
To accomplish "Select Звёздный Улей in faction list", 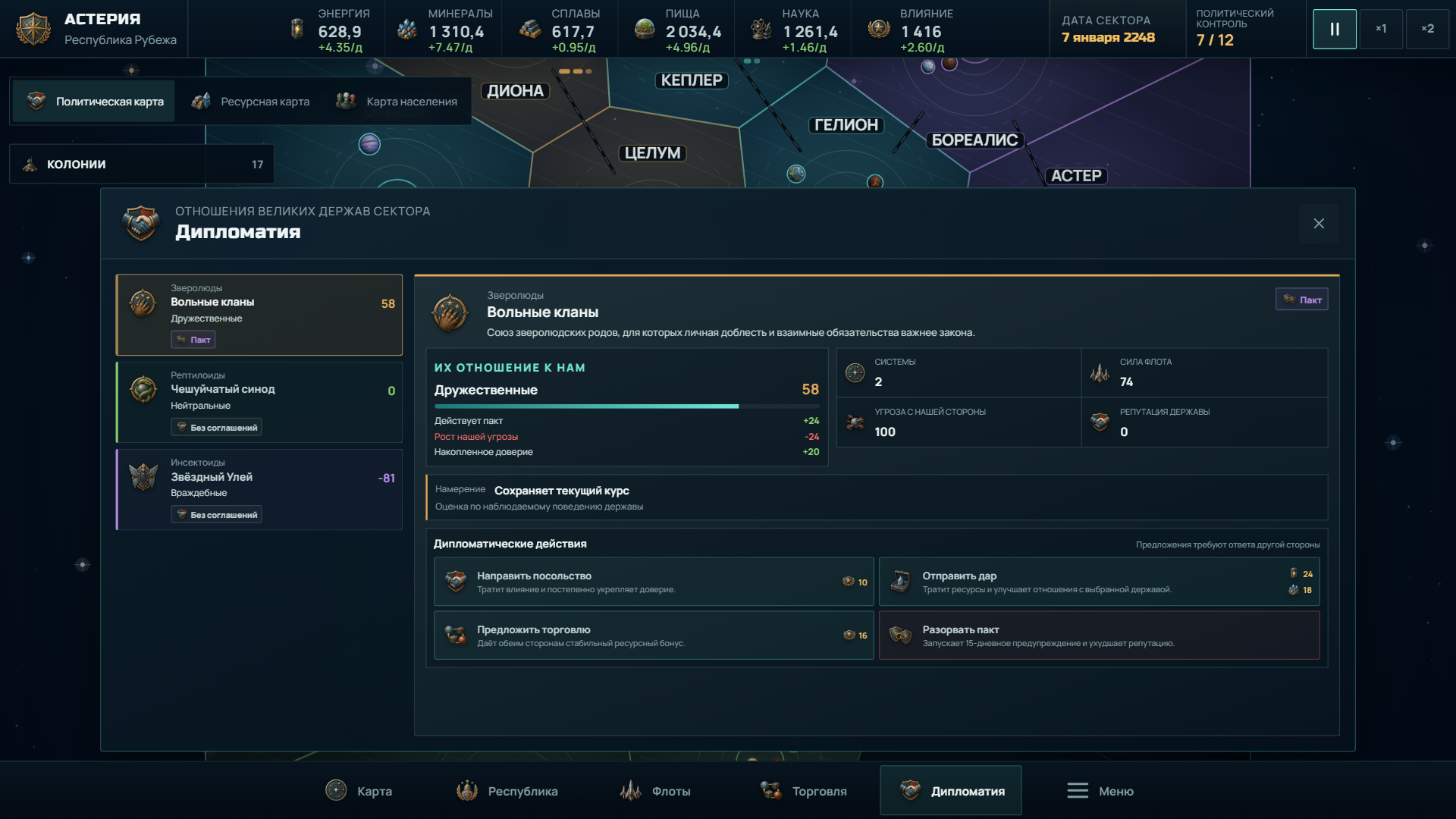I will tap(259, 489).
